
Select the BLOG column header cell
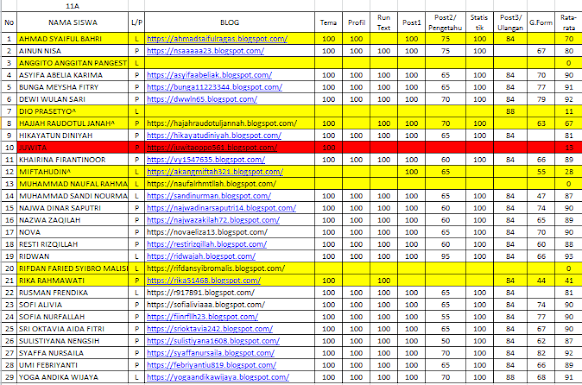pos(229,22)
